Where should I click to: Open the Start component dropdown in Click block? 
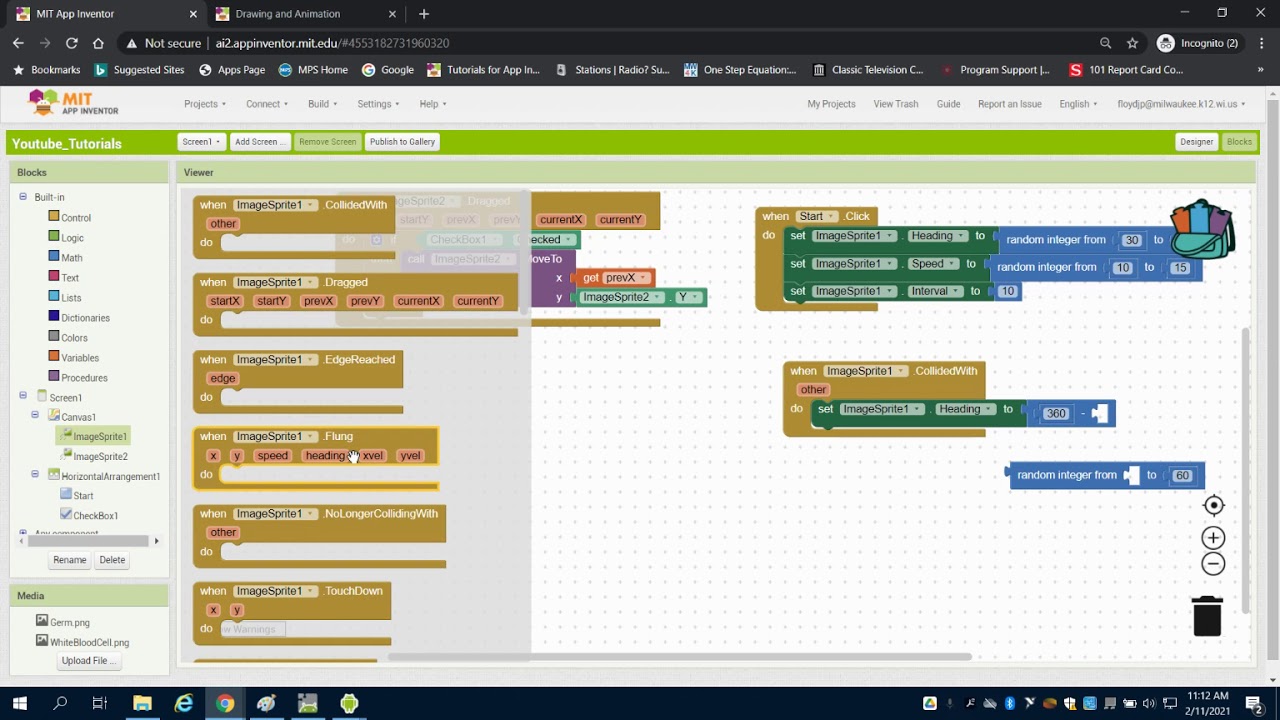point(816,216)
